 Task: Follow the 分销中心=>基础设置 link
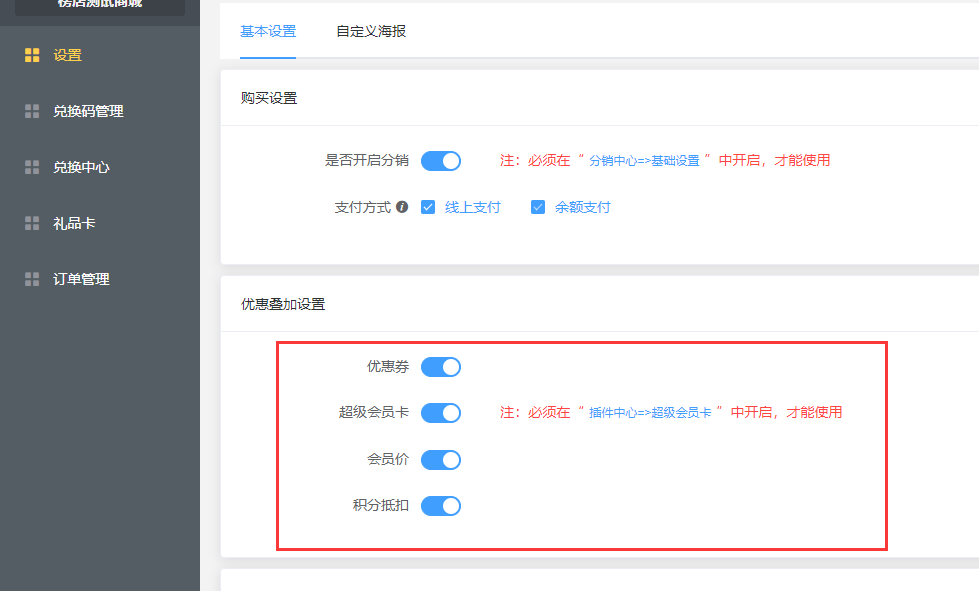(644, 161)
